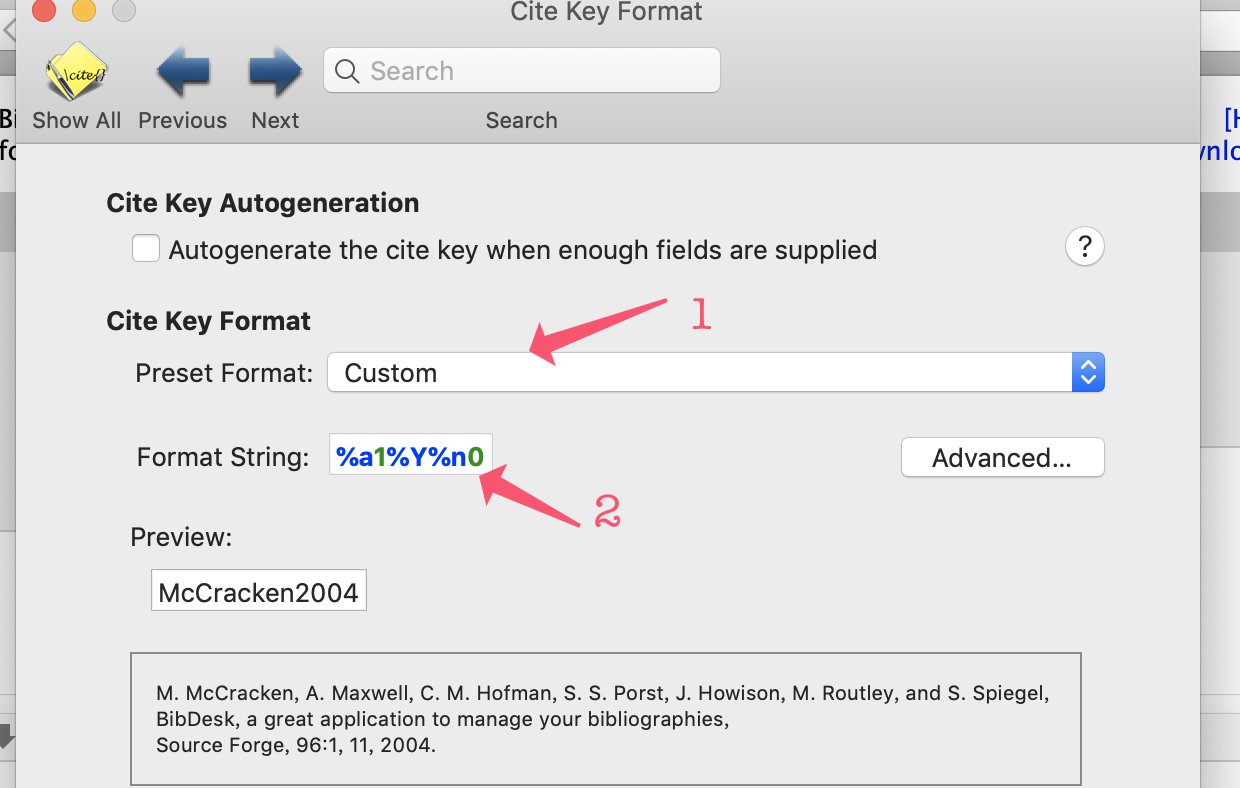Close the Cite Key Format window

(x=44, y=11)
